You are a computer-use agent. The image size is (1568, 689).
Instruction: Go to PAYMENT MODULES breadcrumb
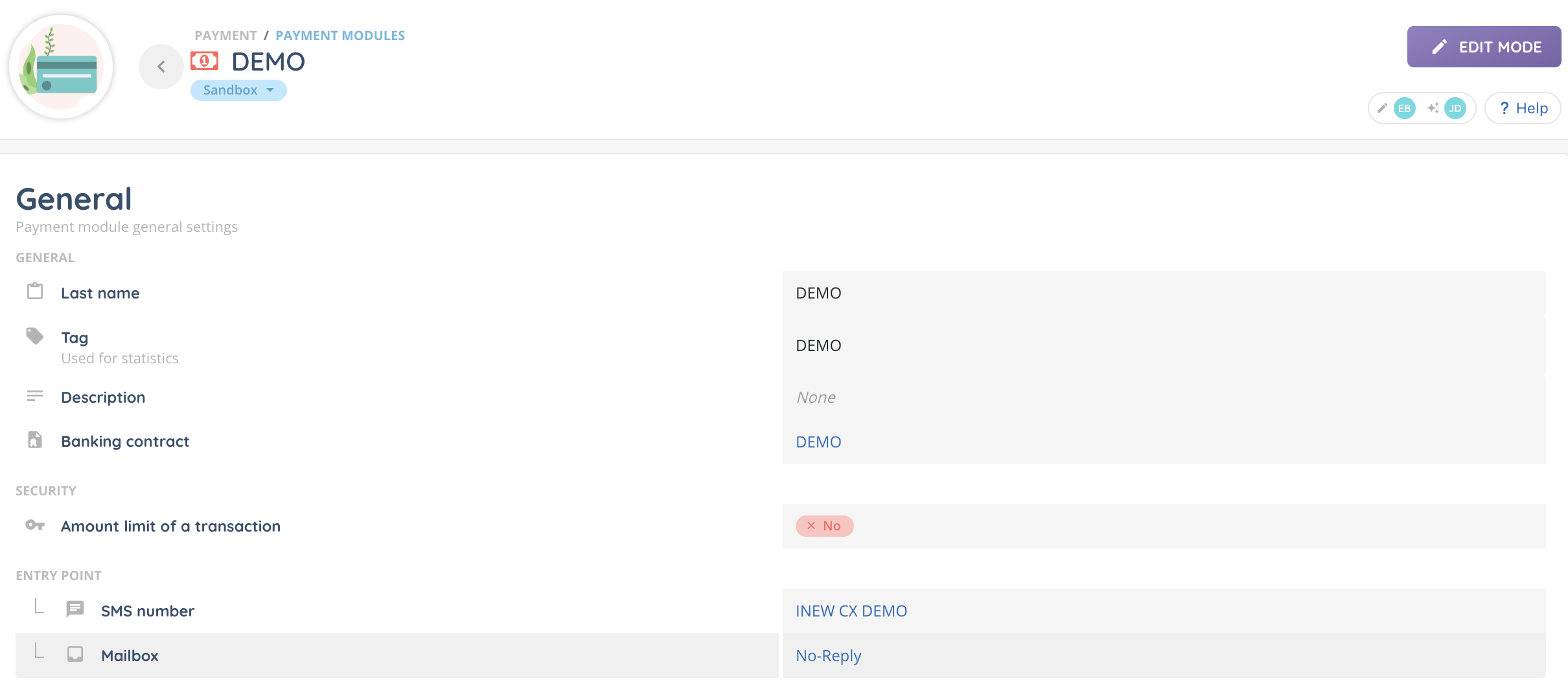pyautogui.click(x=340, y=36)
